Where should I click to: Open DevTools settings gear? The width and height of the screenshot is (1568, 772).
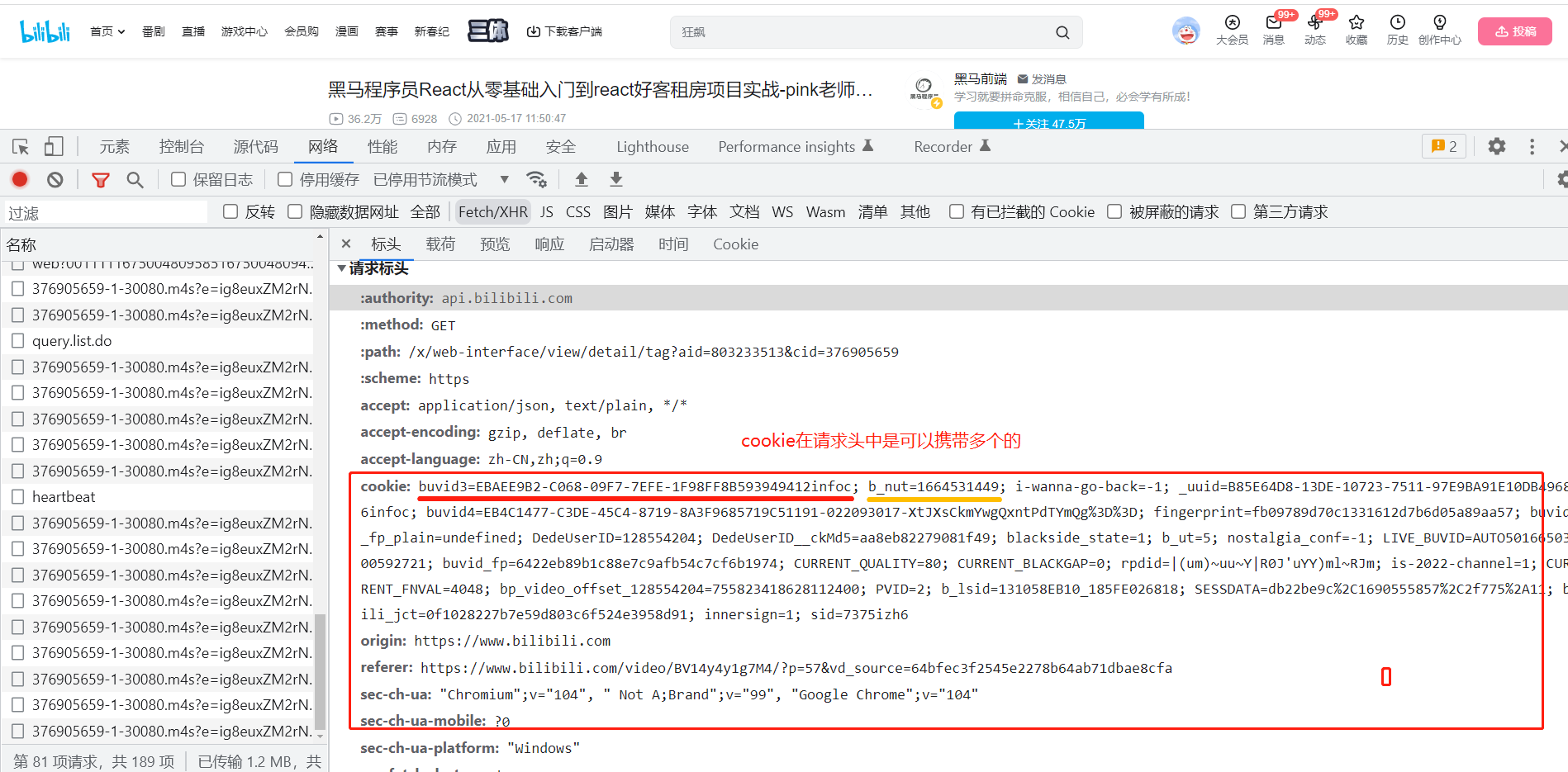(x=1496, y=146)
